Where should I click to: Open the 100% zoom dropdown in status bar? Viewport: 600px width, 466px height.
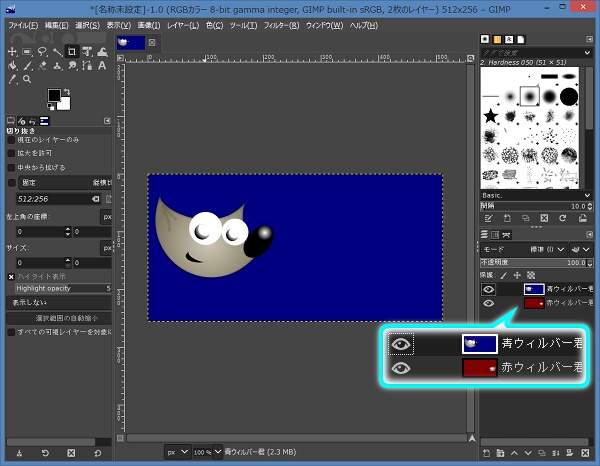pyautogui.click(x=206, y=452)
